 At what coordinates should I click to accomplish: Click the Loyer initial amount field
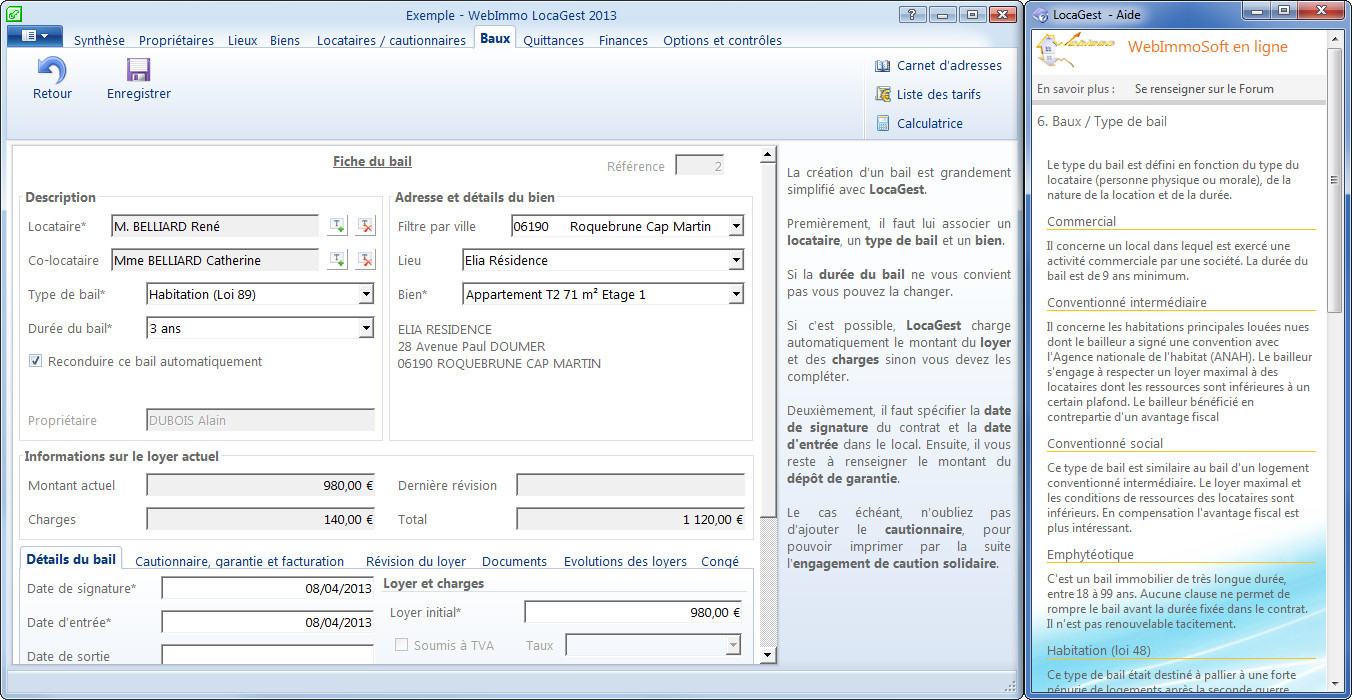click(634, 612)
